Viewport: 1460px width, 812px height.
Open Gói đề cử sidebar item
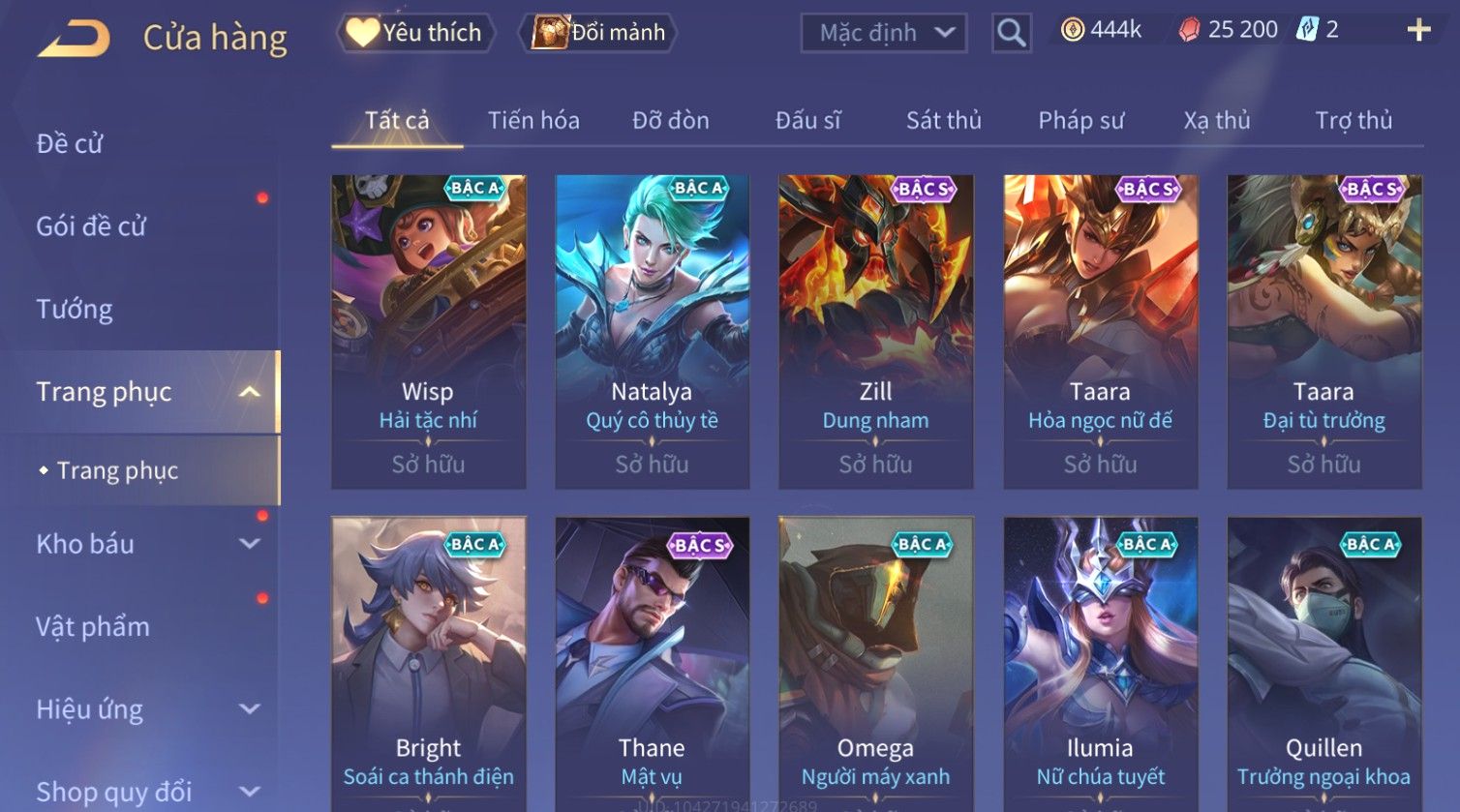point(91,226)
